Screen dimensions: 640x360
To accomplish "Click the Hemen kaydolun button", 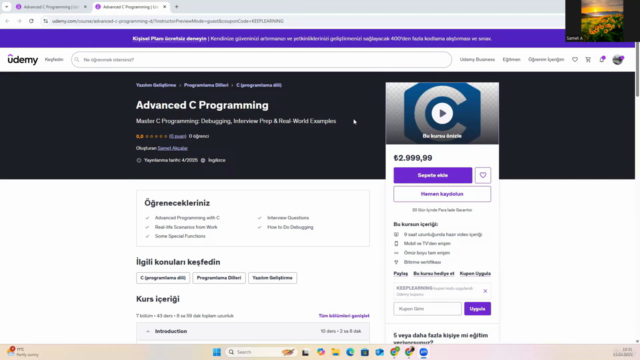I will tap(442, 194).
